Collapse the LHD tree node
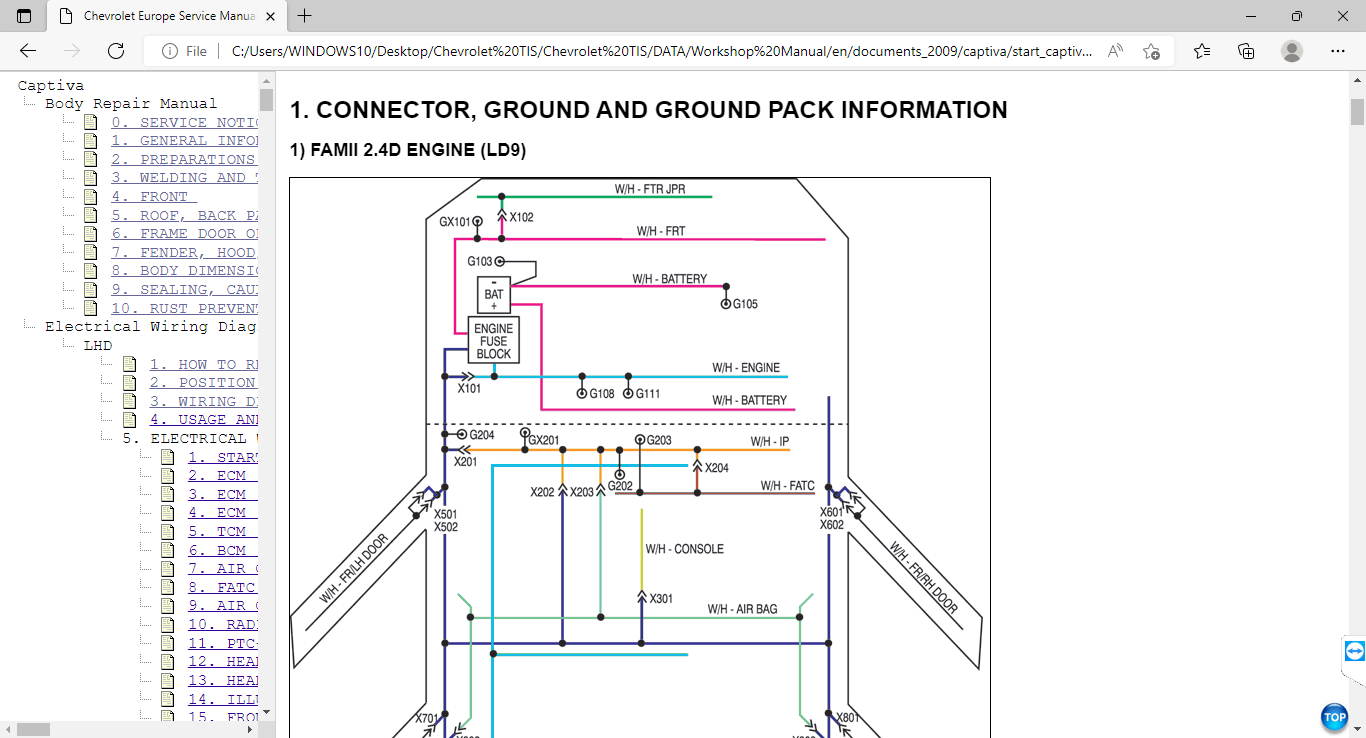Viewport: 1366px width, 738px height. tap(97, 346)
